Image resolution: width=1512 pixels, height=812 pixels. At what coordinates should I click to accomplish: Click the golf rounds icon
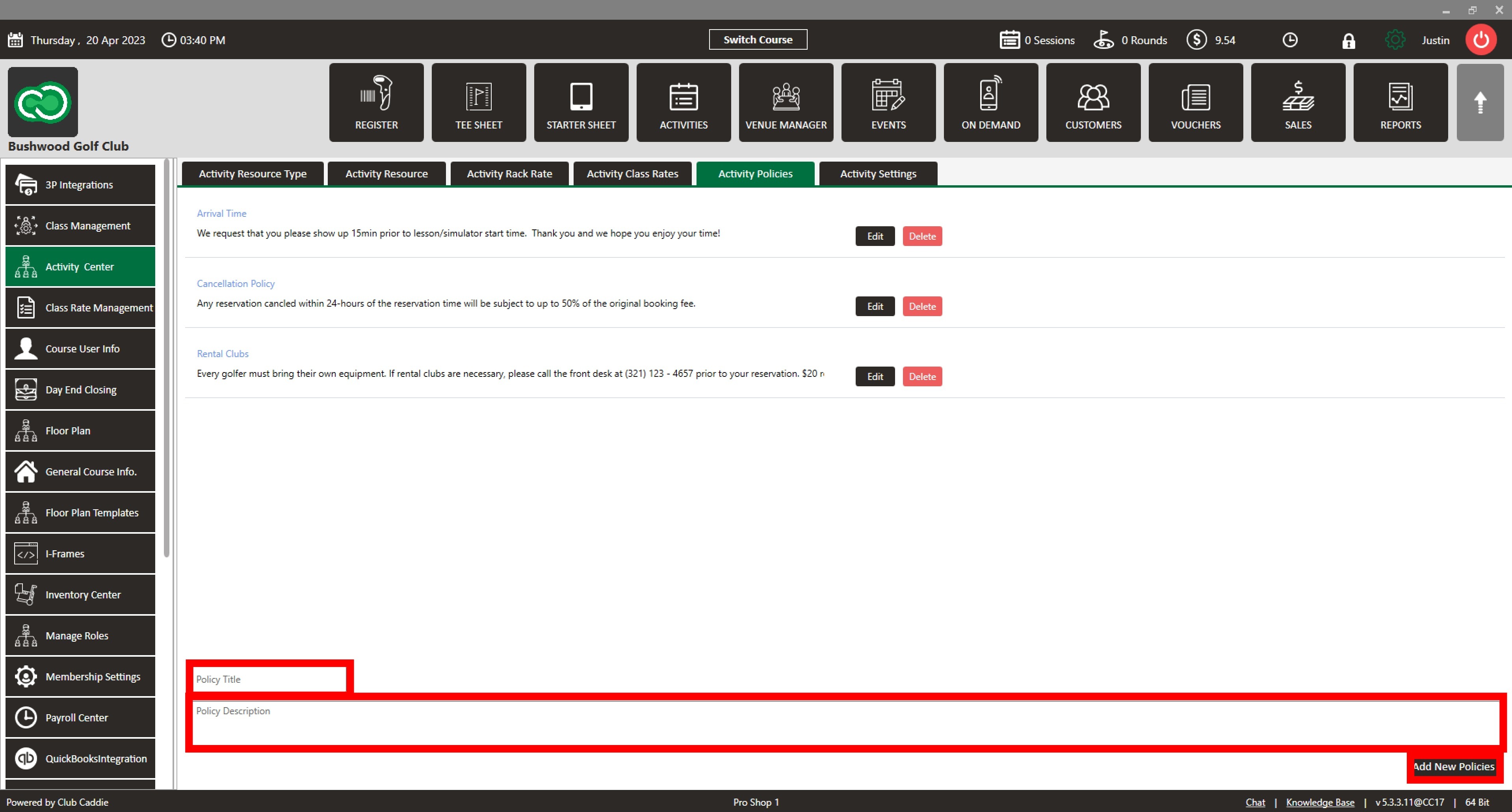pyautogui.click(x=1103, y=40)
